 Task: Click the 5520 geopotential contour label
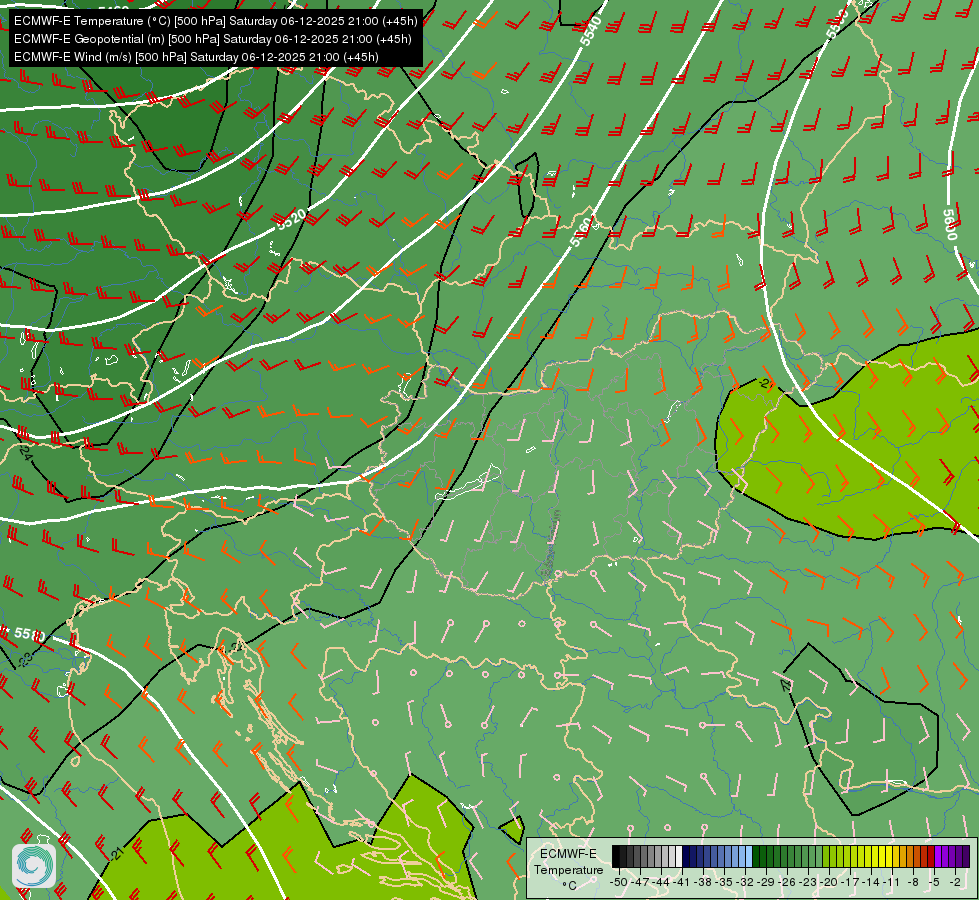tap(292, 219)
